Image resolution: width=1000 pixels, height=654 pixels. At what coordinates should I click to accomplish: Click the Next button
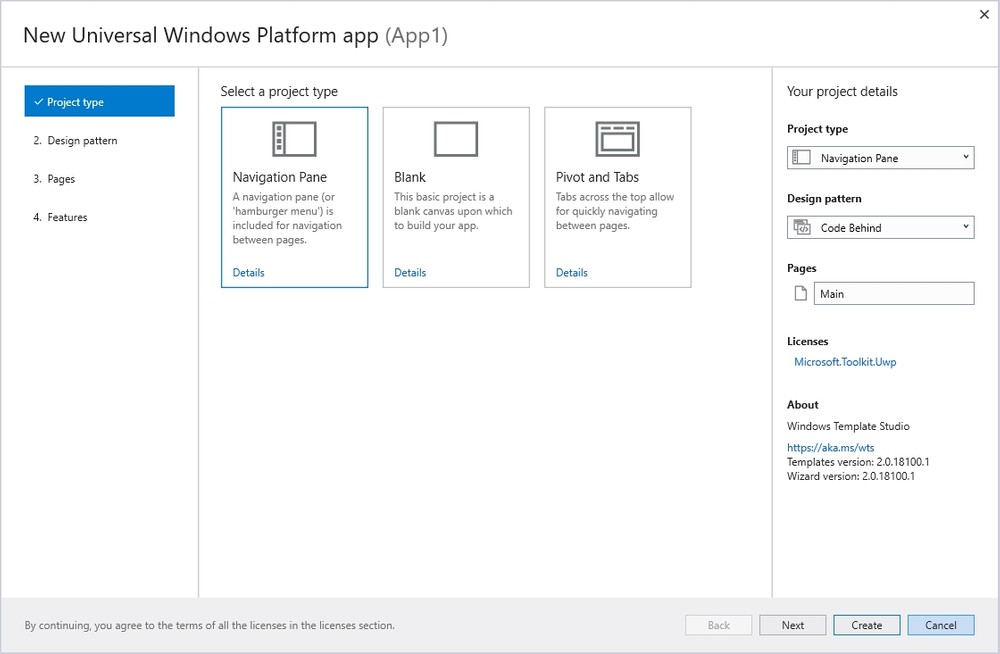pyautogui.click(x=793, y=625)
